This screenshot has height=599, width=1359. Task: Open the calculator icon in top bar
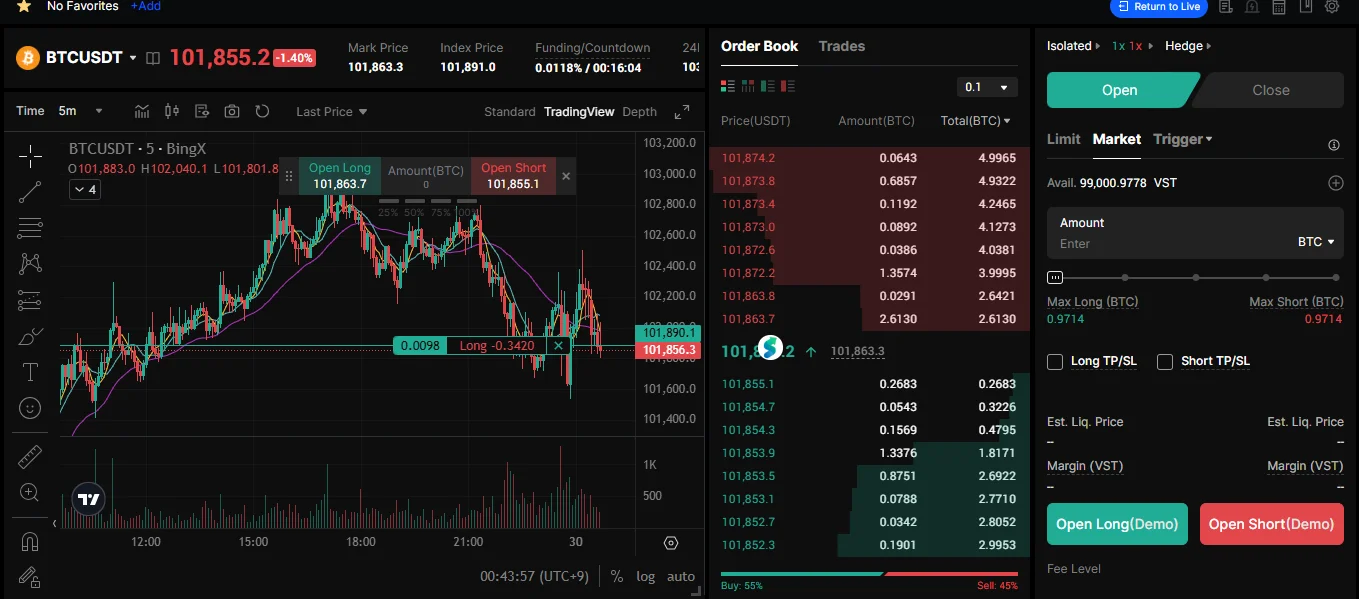click(1278, 7)
